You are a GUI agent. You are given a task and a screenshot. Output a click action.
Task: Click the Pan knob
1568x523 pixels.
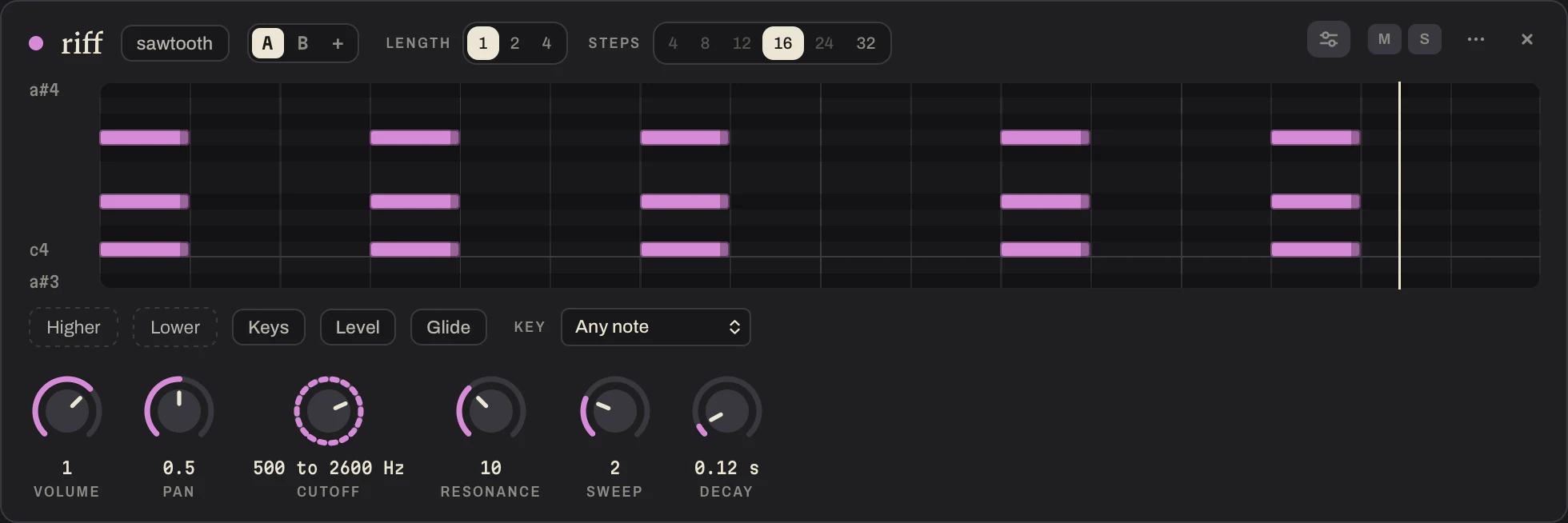pos(178,411)
